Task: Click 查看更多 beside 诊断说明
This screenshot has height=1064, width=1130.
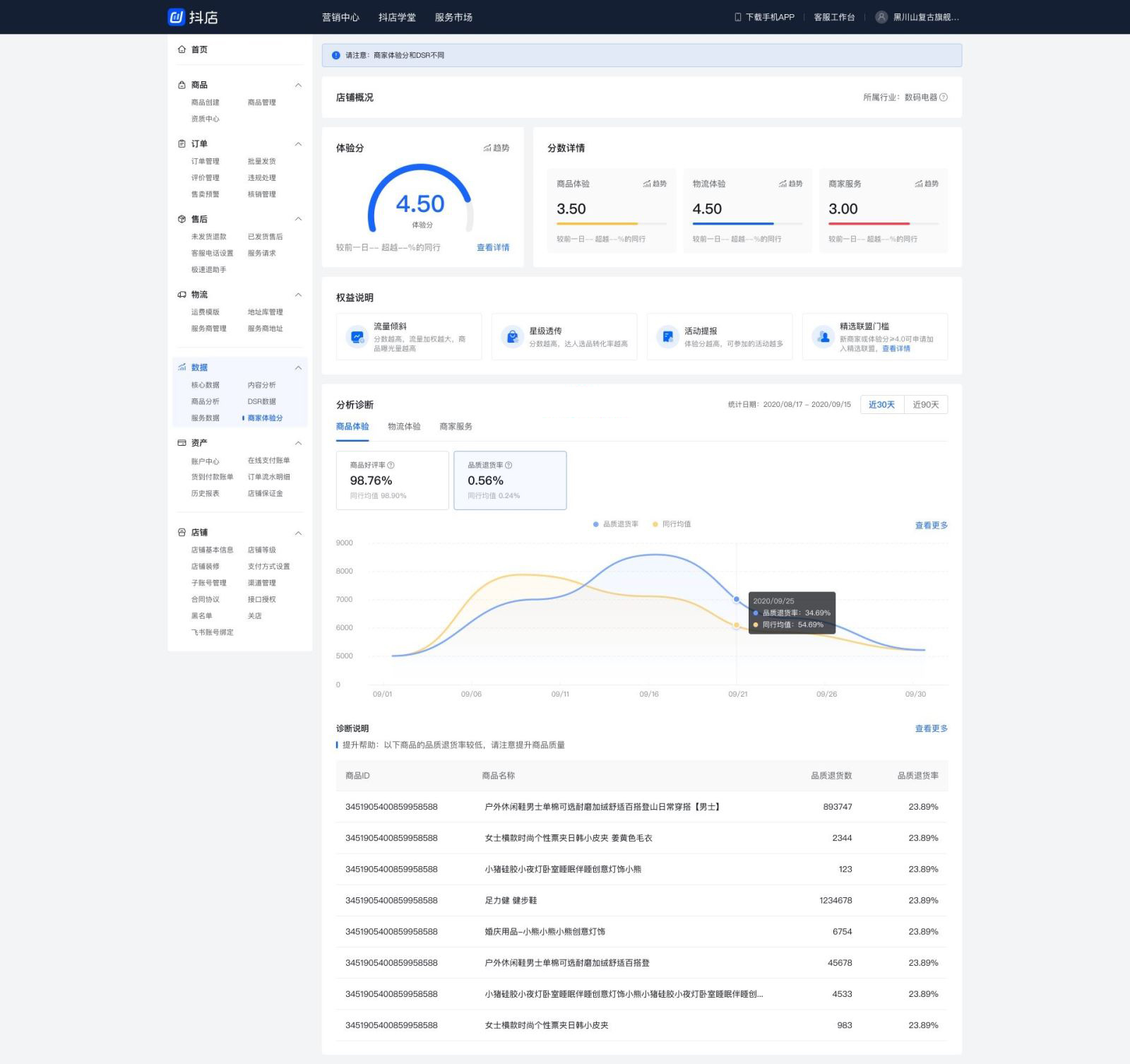Action: pos(931,728)
